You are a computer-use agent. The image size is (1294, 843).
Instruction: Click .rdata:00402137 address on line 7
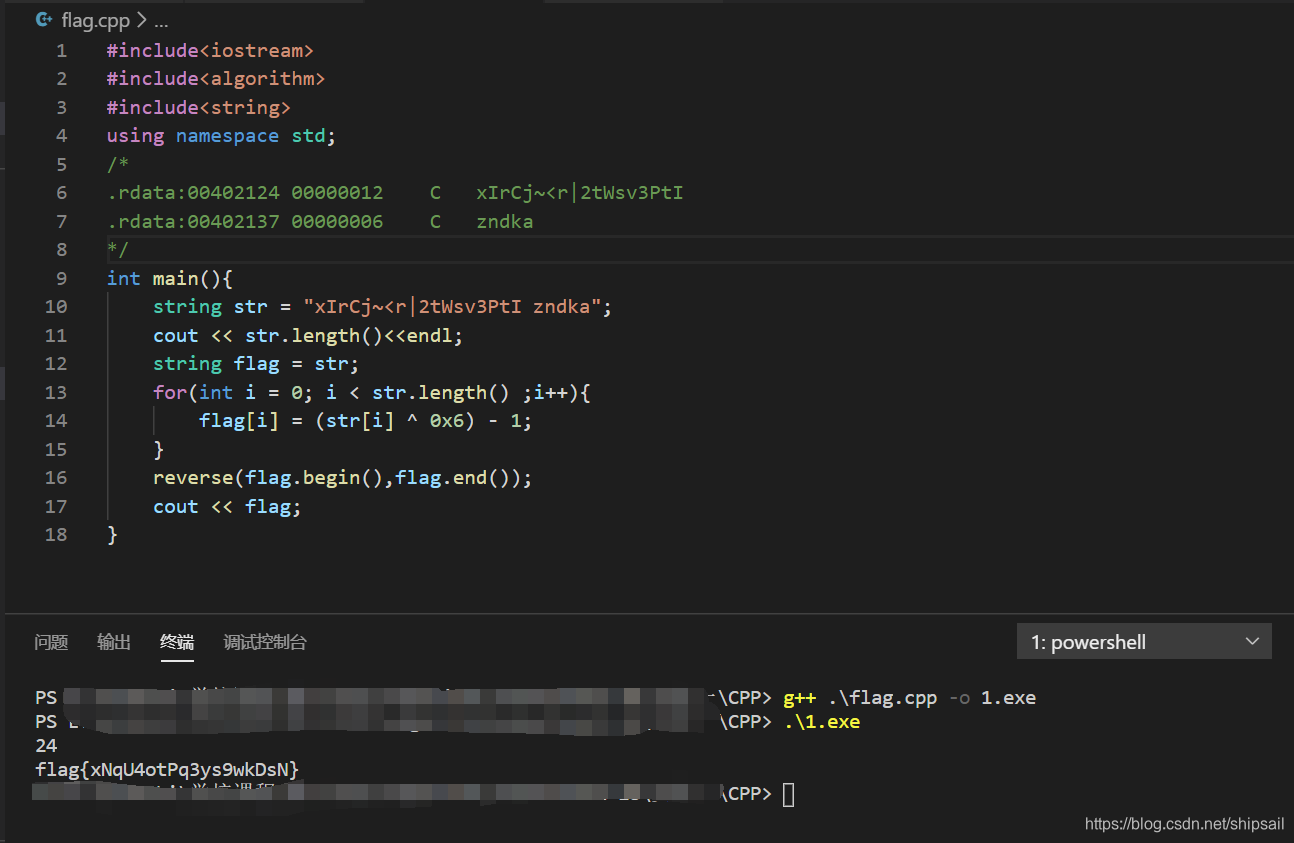pyautogui.click(x=193, y=221)
